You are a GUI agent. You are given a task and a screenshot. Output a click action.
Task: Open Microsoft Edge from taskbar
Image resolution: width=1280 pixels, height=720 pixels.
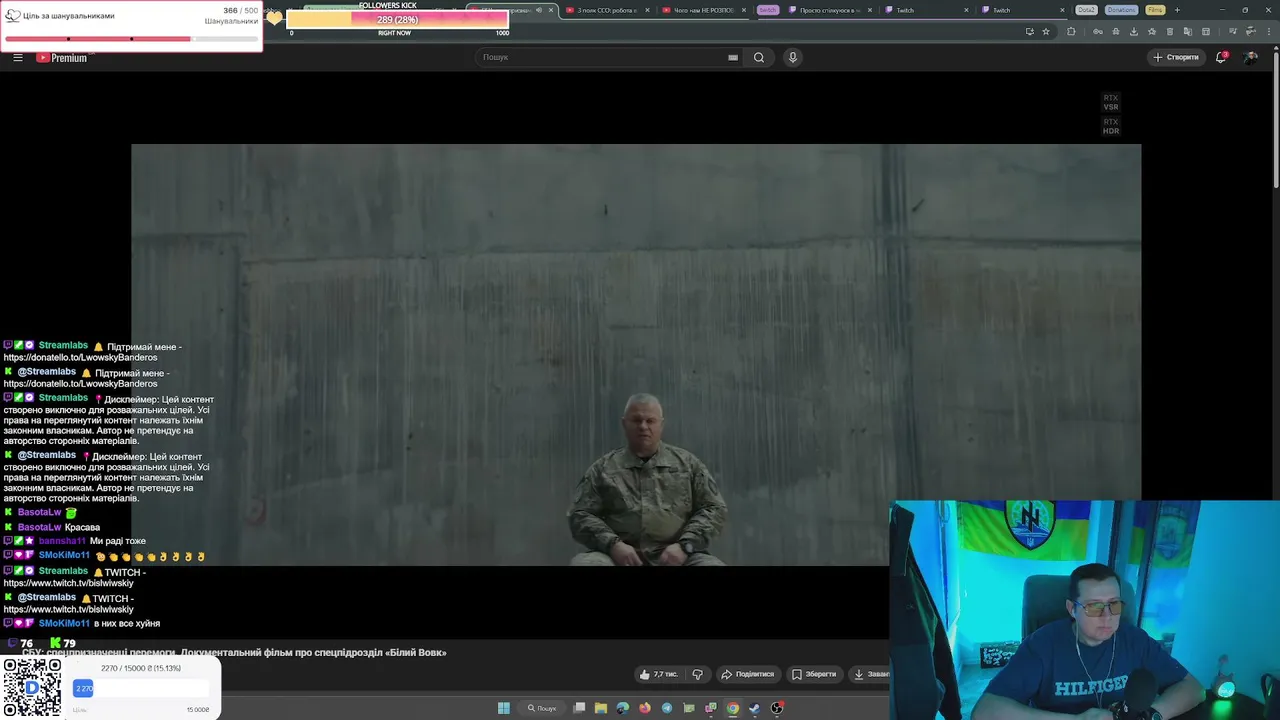pyautogui.click(x=623, y=708)
